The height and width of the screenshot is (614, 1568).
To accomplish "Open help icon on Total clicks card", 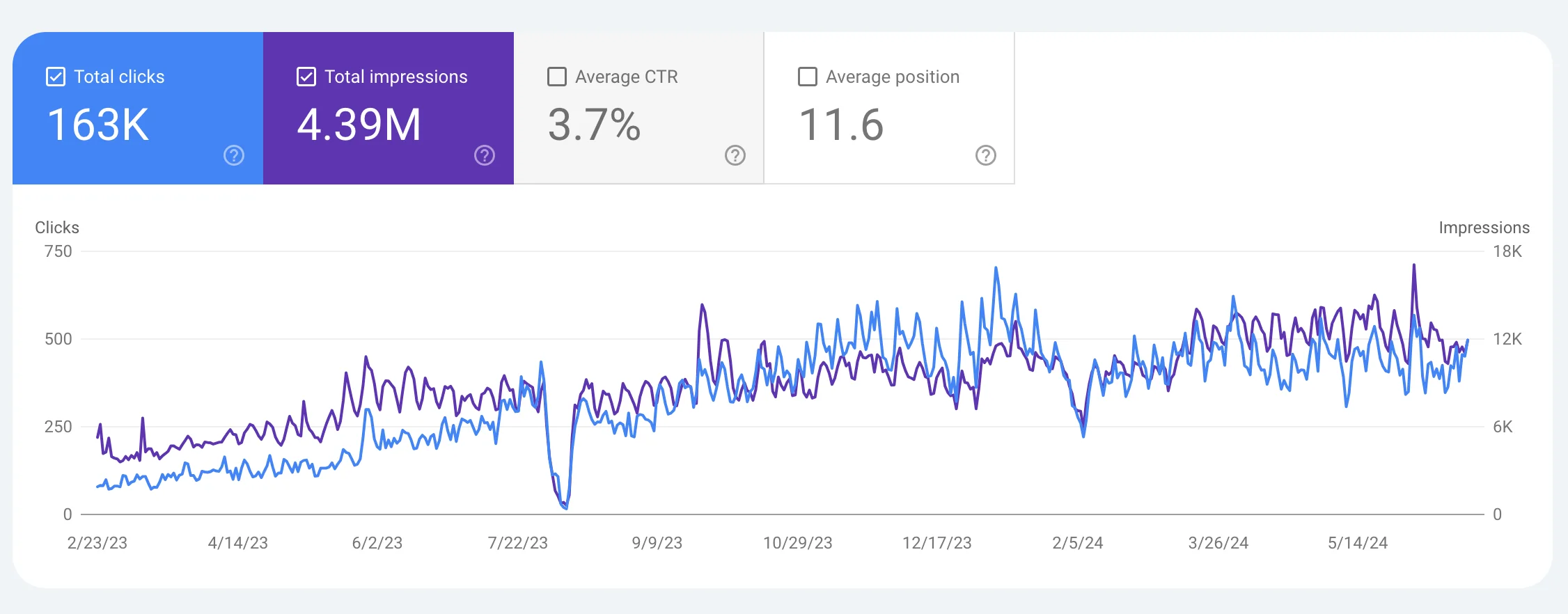I will pyautogui.click(x=234, y=155).
